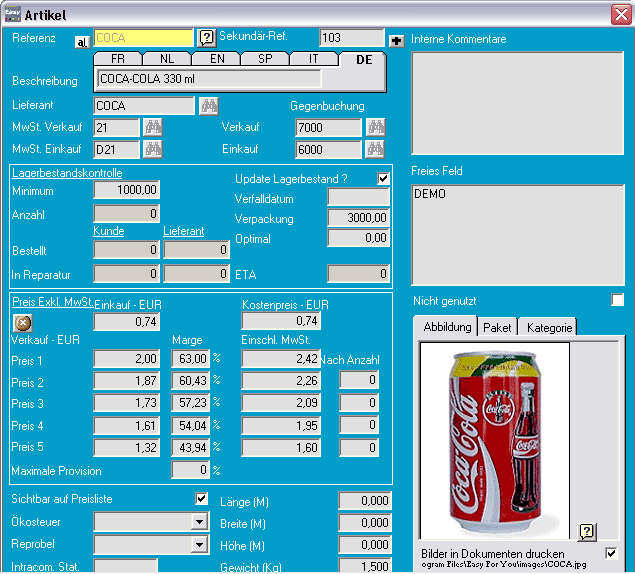Click the plus icon beside Sekundär-Ref.
The height and width of the screenshot is (574, 635).
click(396, 41)
